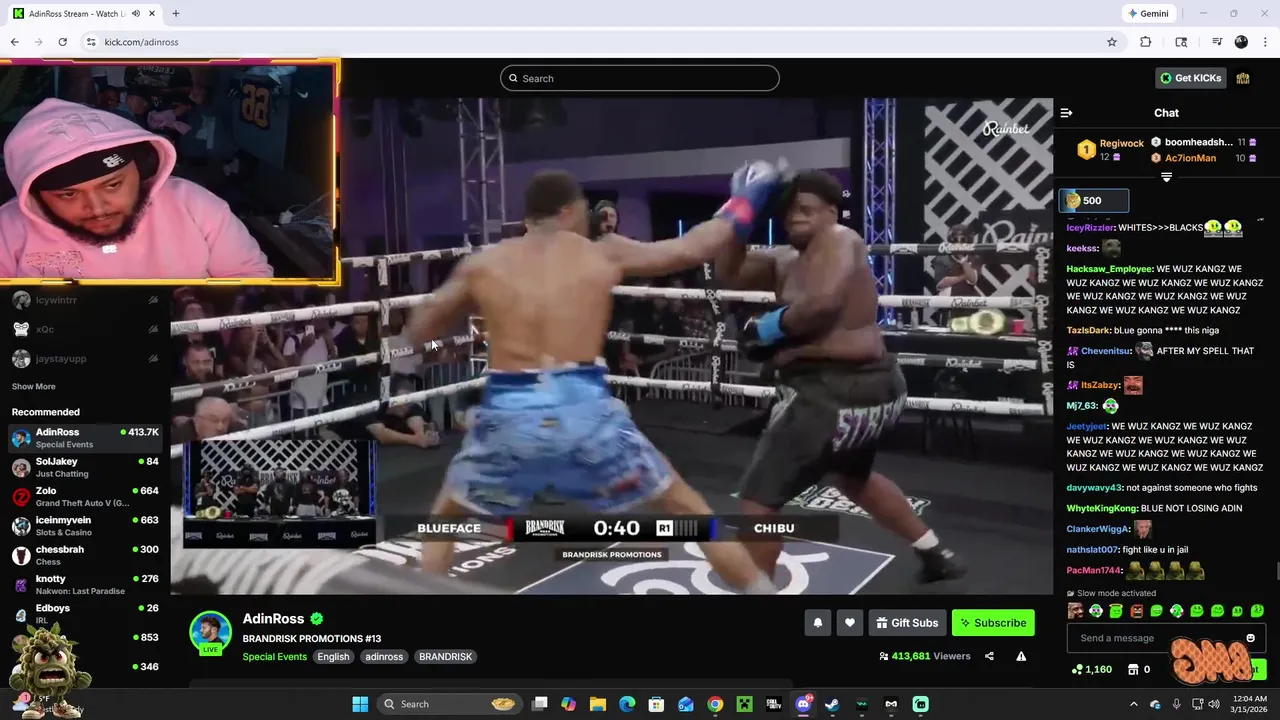
Task: Click the Get KICKs button
Action: (x=1190, y=78)
